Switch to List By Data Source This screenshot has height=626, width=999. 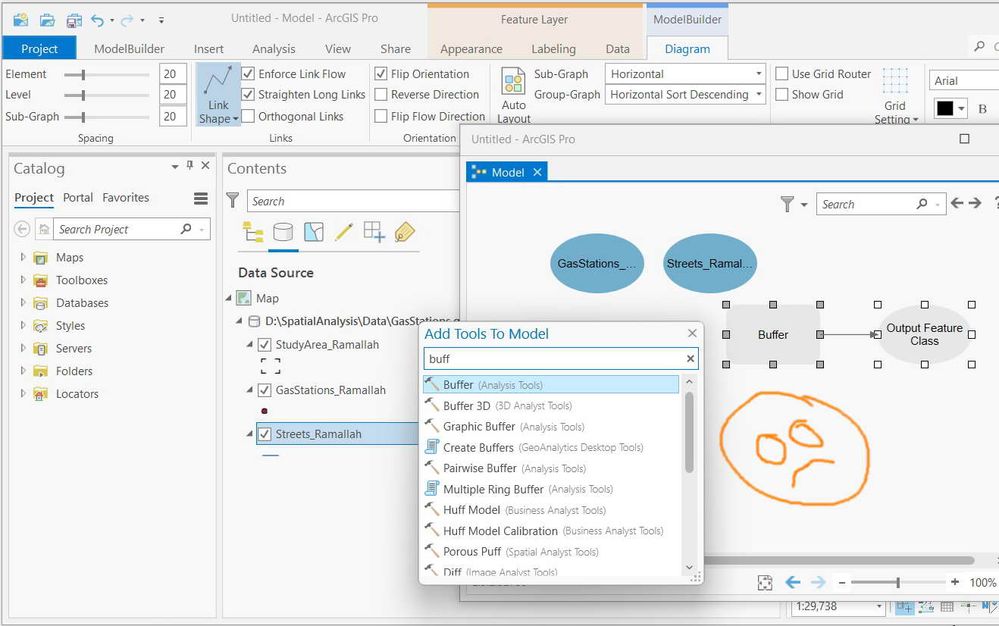(x=283, y=232)
